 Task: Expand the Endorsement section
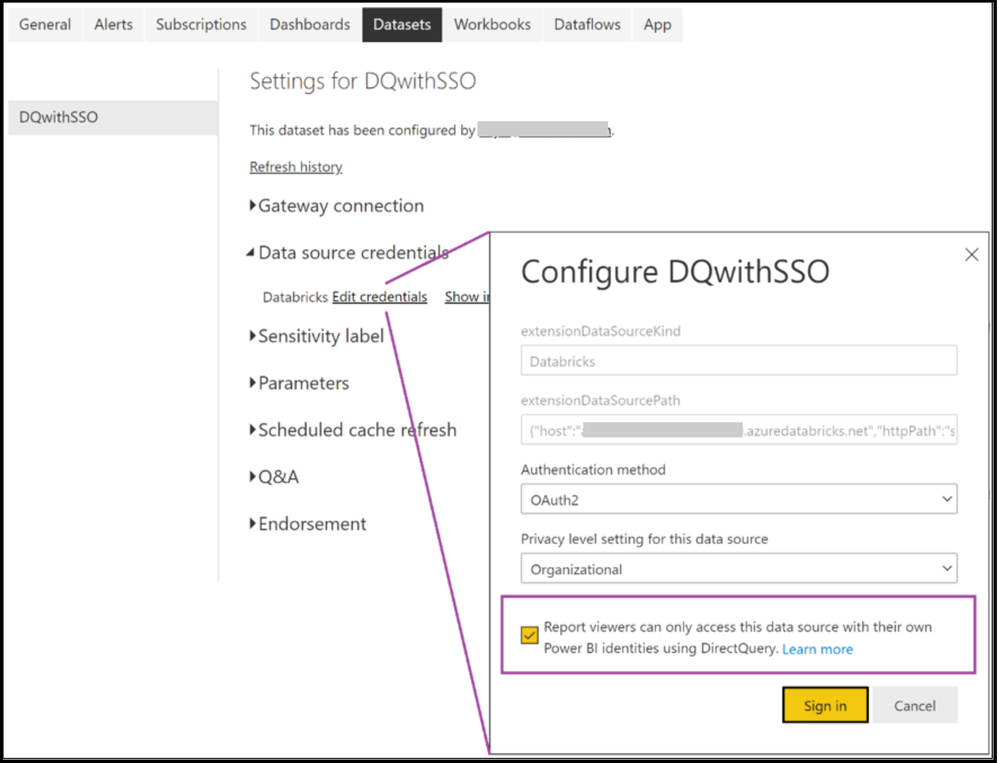coord(308,524)
